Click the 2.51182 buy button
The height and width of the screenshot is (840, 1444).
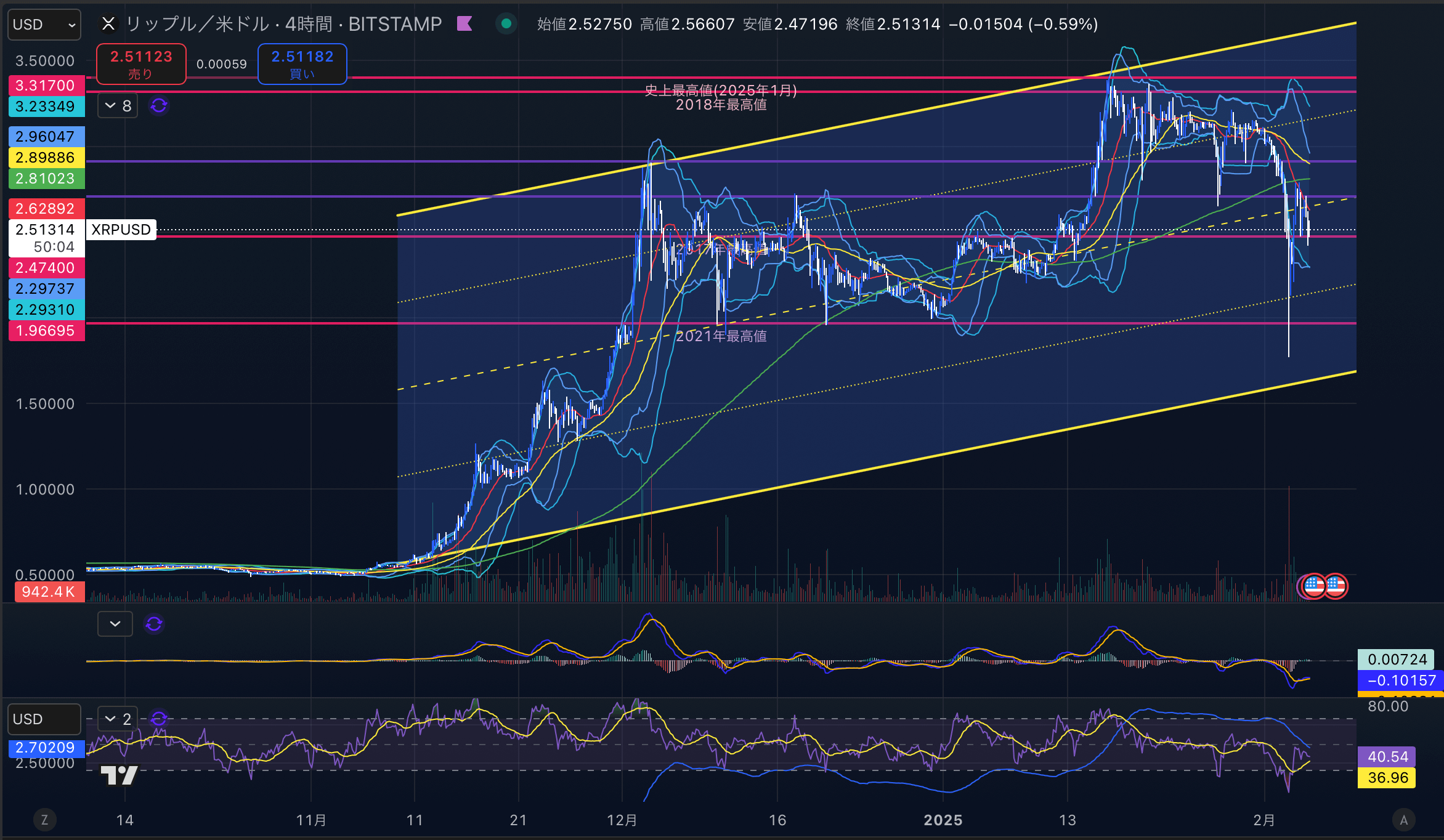(302, 64)
